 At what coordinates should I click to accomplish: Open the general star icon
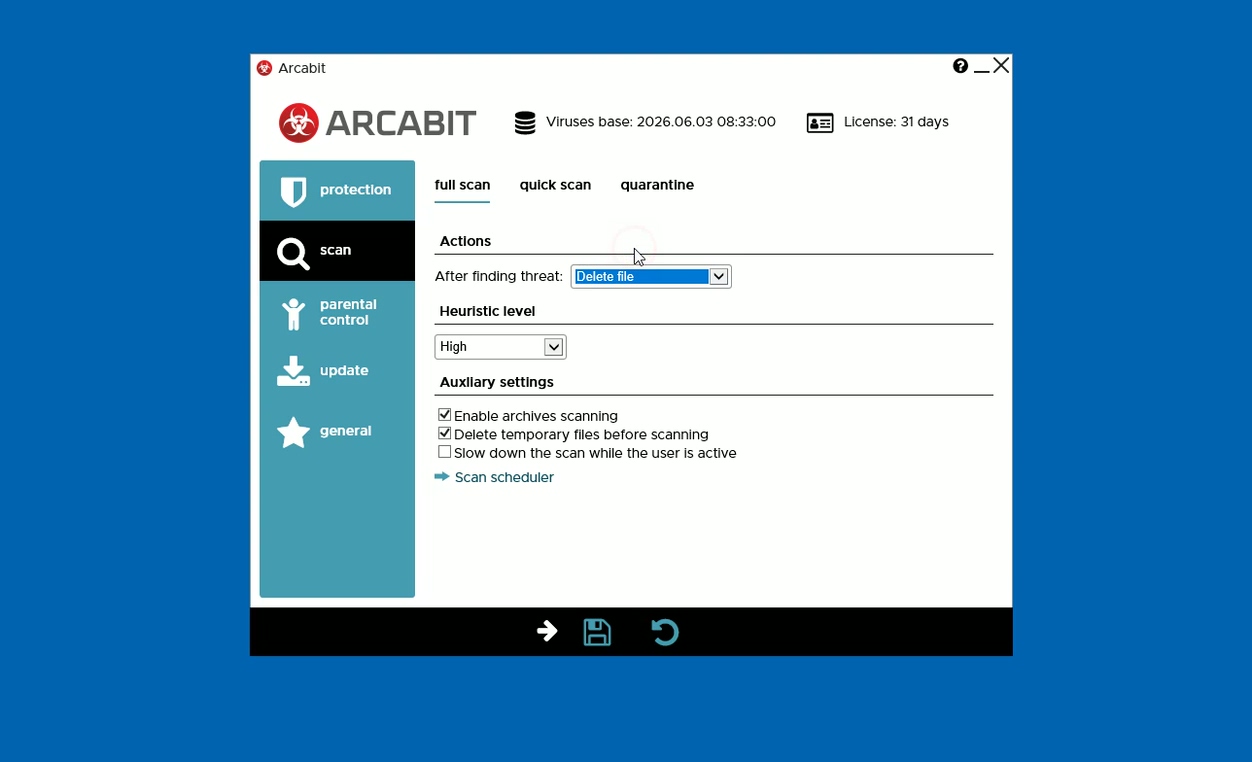tap(293, 432)
